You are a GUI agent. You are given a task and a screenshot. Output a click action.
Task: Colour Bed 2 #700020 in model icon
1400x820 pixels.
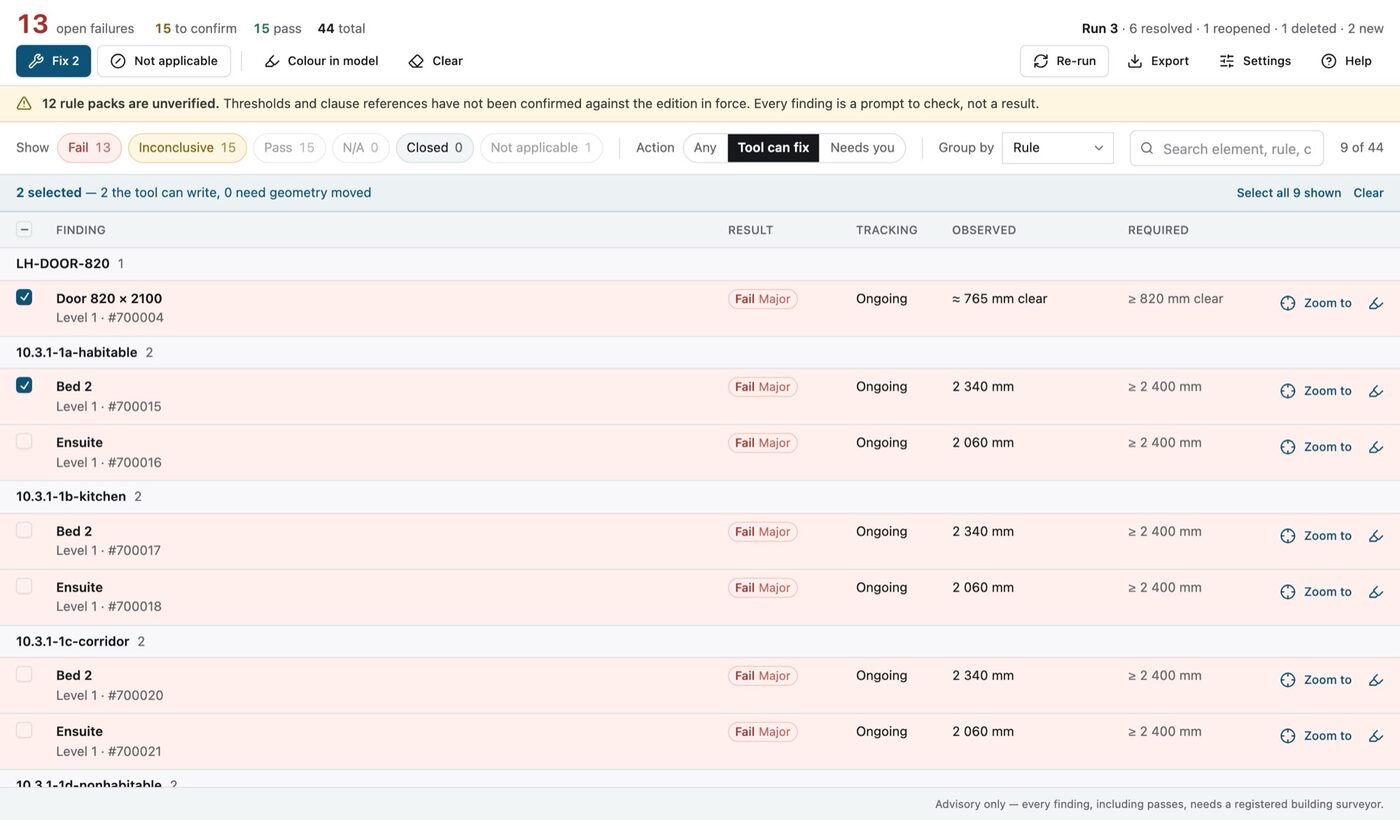tap(1376, 680)
